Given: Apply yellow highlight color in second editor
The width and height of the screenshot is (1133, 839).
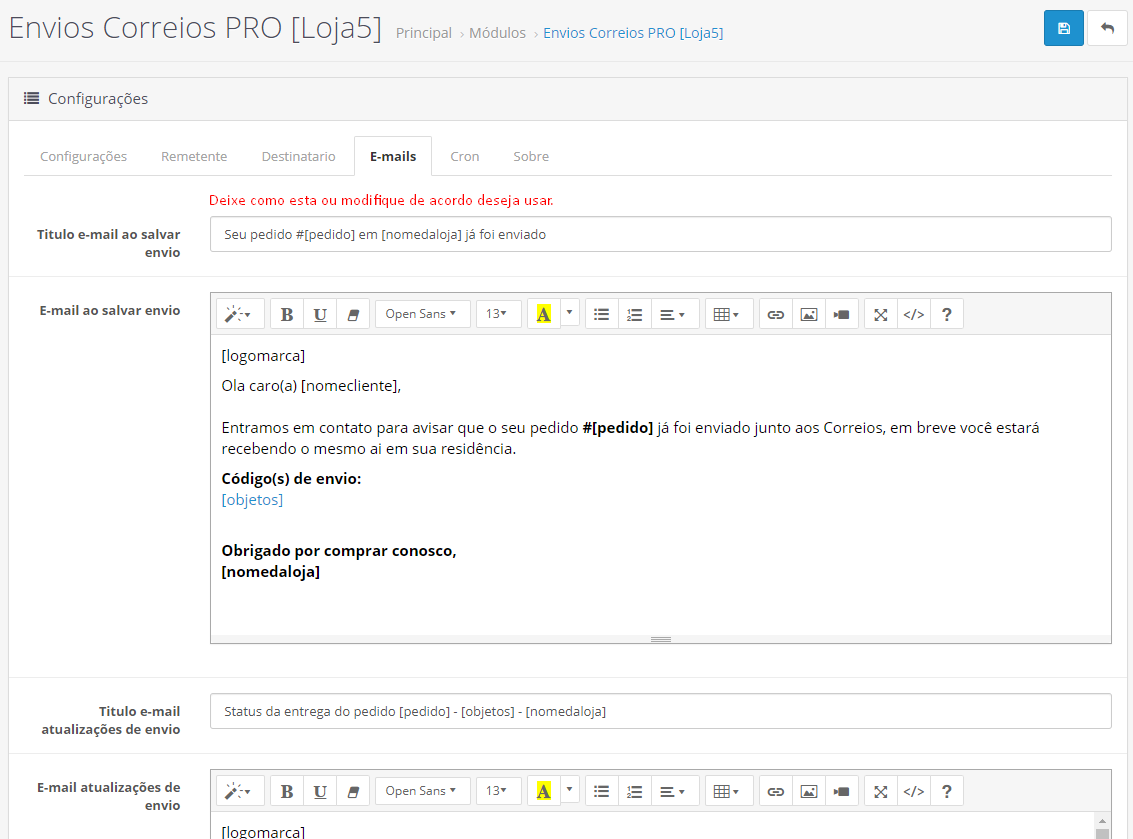Looking at the screenshot, I should [543, 791].
